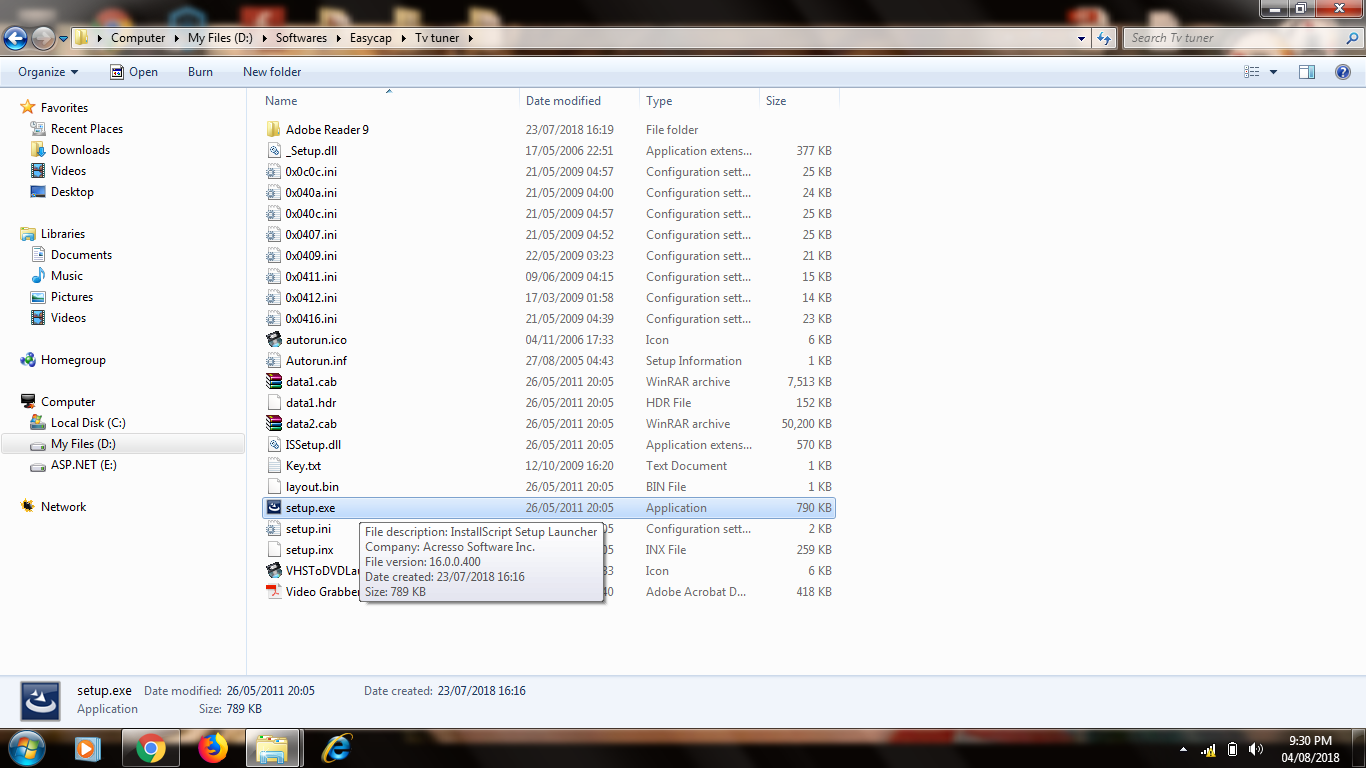Open Videos under Favorites
The height and width of the screenshot is (768, 1366).
[x=68, y=171]
